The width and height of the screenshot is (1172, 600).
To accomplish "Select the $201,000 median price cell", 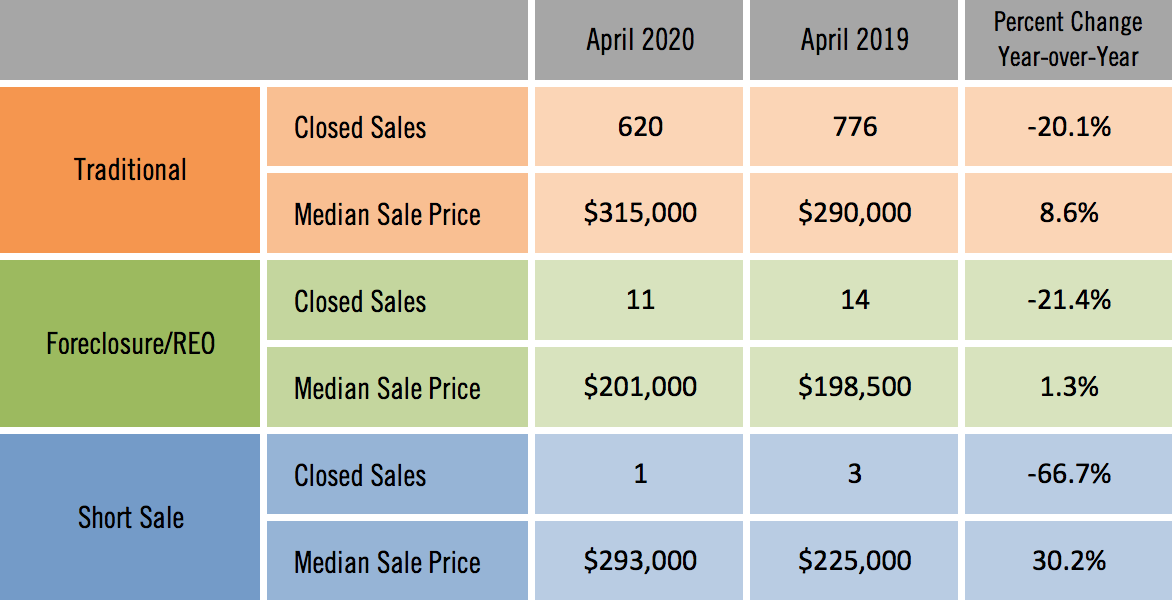I will pos(640,387).
